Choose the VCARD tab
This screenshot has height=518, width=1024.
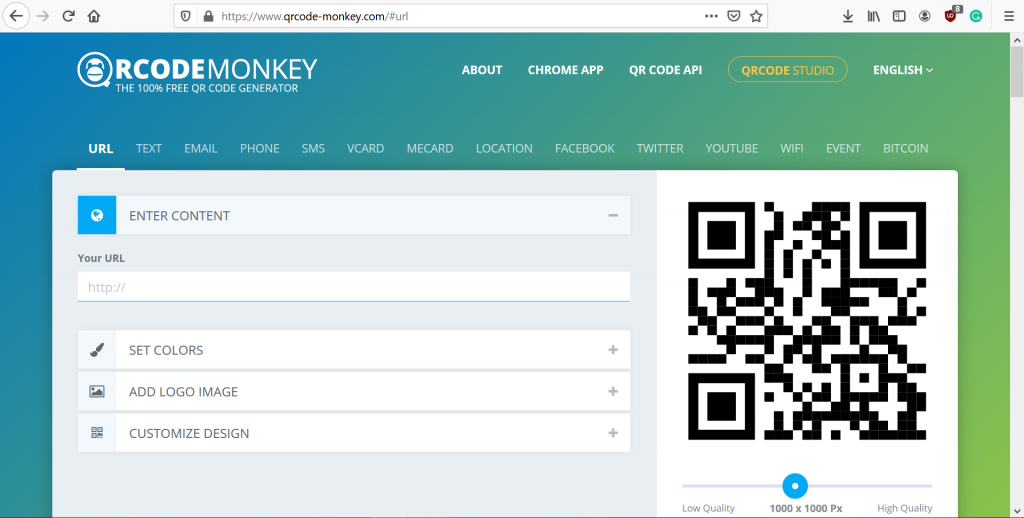click(365, 149)
